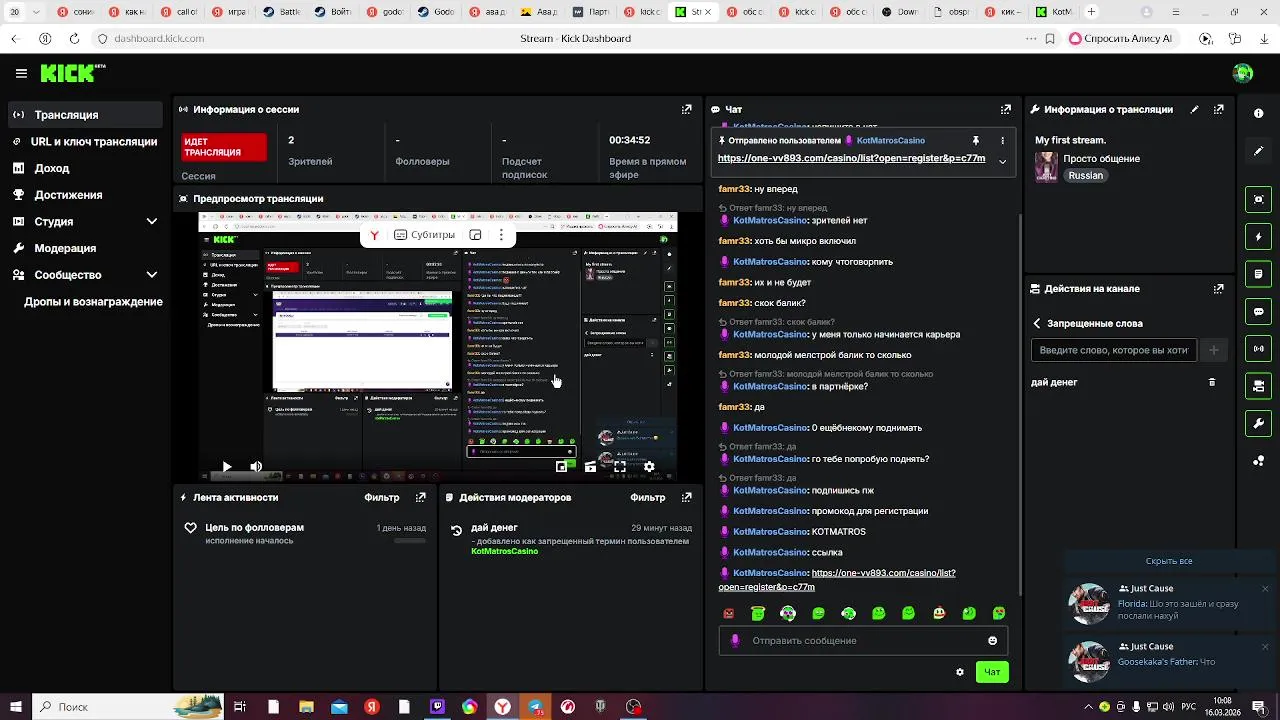
Task: Click the three-dots icon in rail bottom
Action: [1259, 461]
